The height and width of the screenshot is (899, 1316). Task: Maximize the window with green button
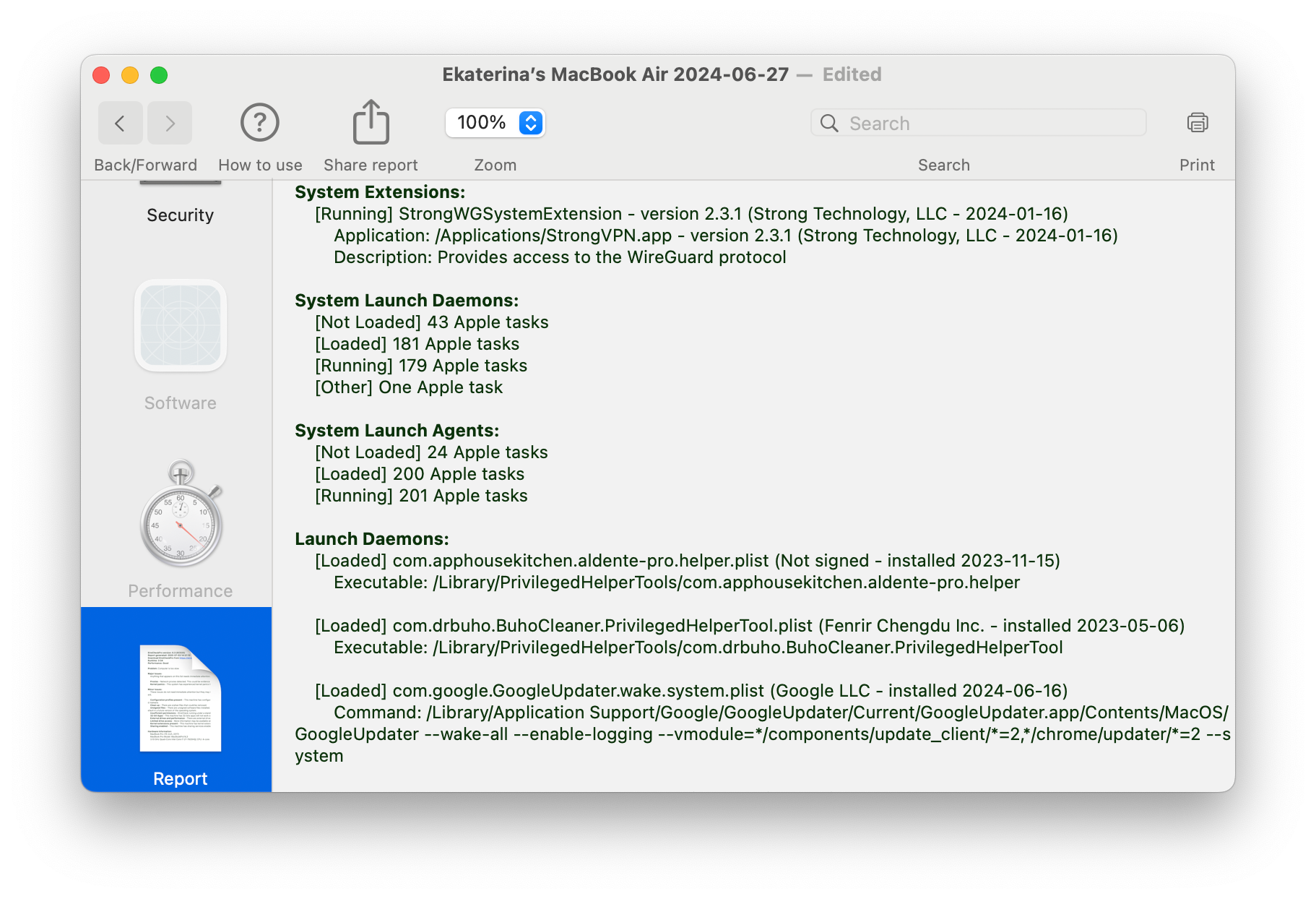[159, 75]
